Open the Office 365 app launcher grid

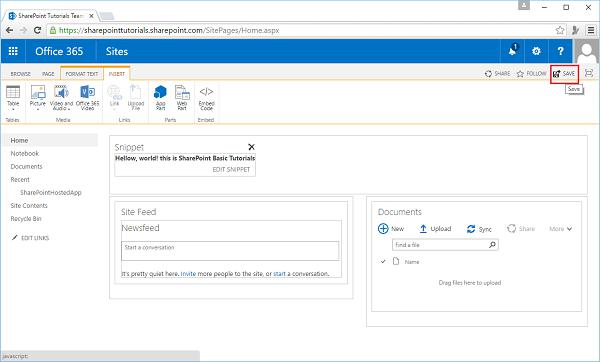tap(13, 51)
